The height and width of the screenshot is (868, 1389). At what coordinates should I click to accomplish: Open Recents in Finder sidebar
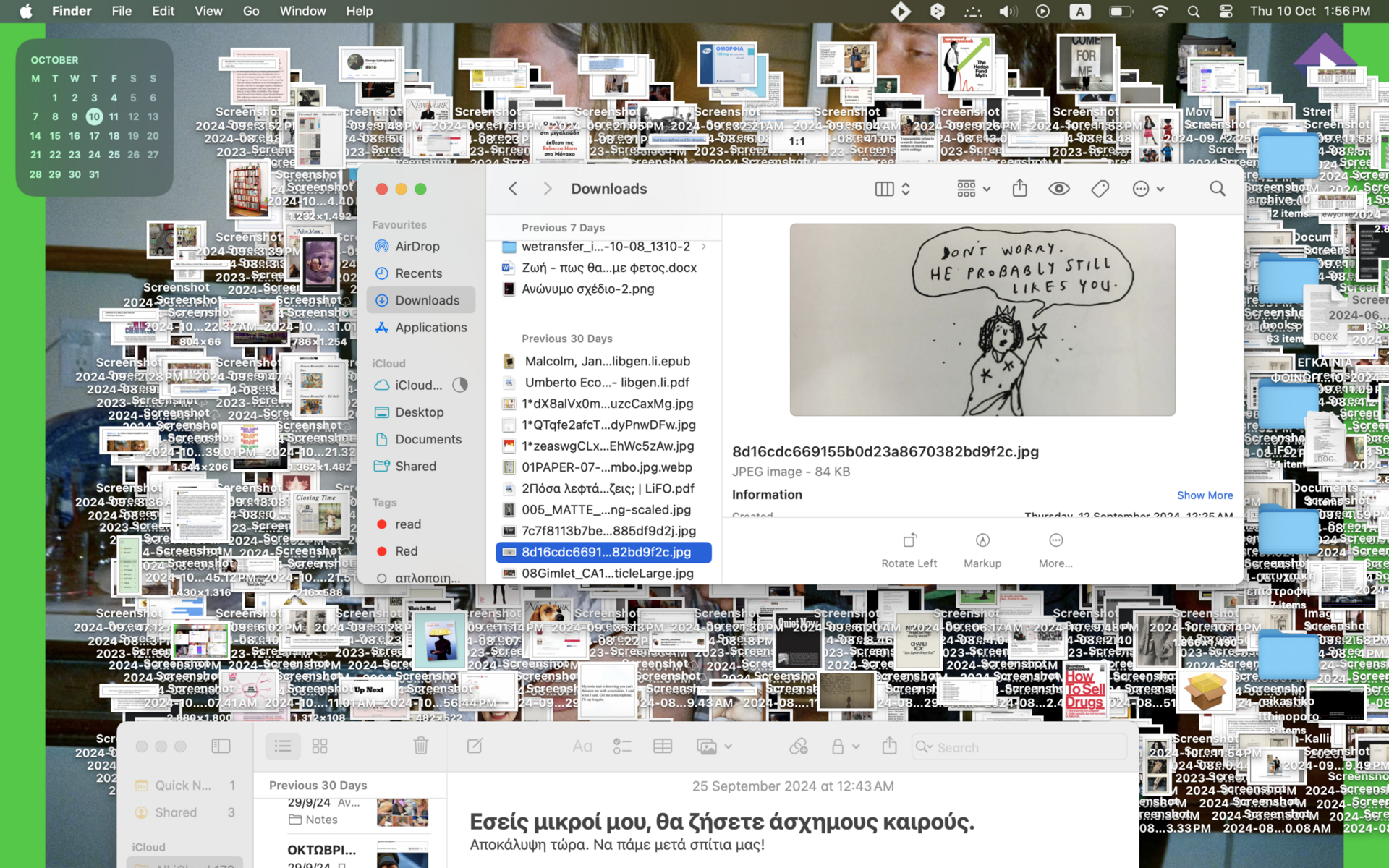coord(420,273)
